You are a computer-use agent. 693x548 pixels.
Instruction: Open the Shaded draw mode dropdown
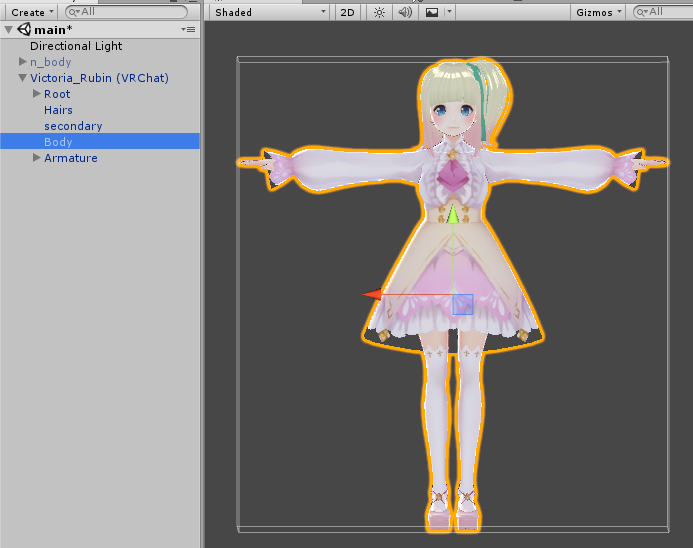tap(270, 12)
